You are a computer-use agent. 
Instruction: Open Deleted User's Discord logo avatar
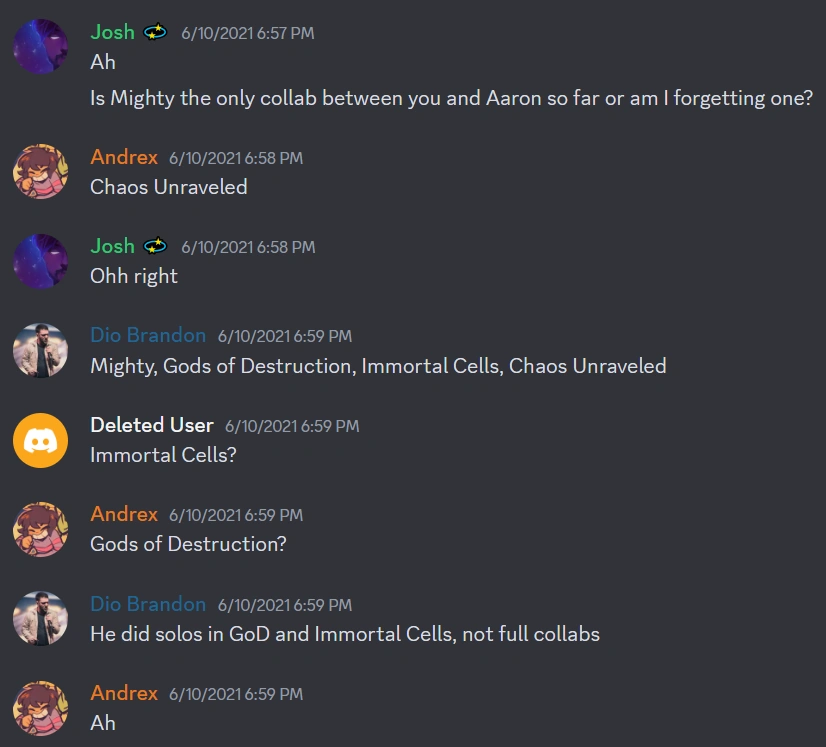pos(41,439)
